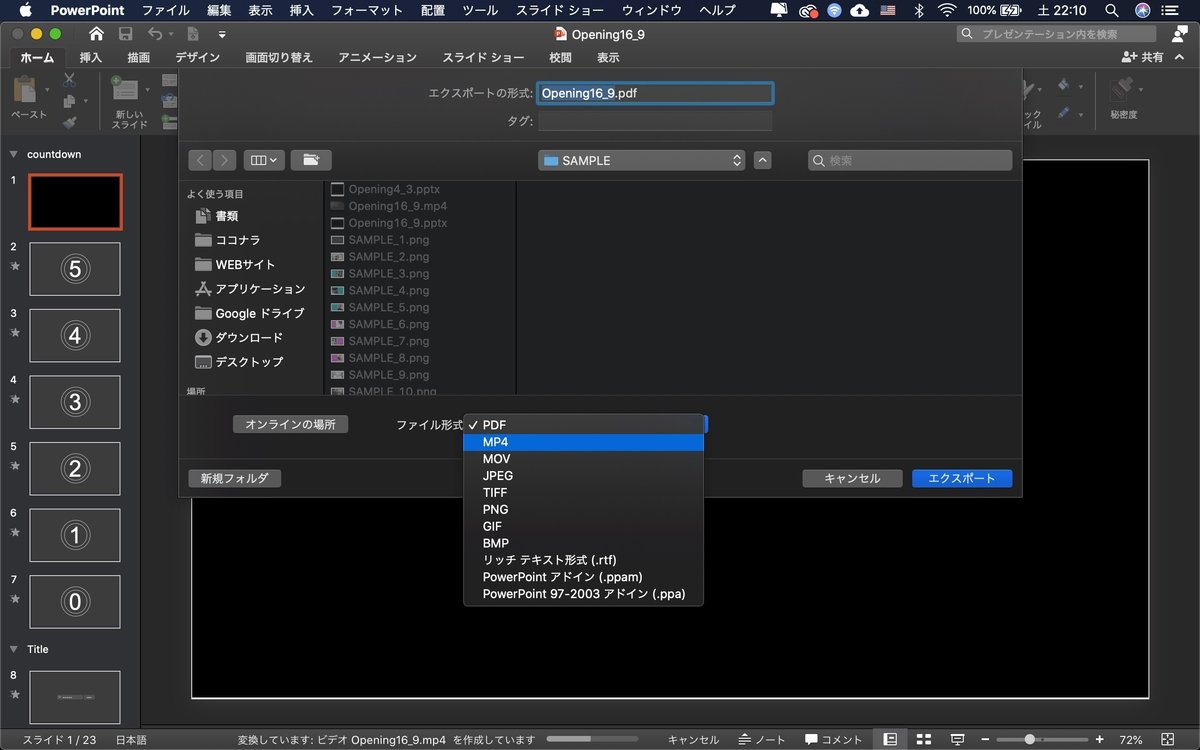Collapse the dialog with the chevron-up button
Viewport: 1200px width, 750px height.
(762, 160)
